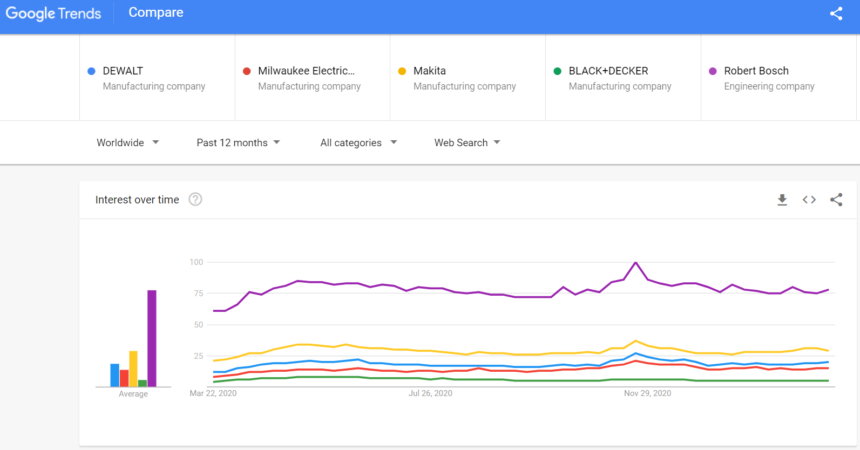Change the Web Search type dropdown
Viewport: 860px width, 450px height.
tap(467, 143)
